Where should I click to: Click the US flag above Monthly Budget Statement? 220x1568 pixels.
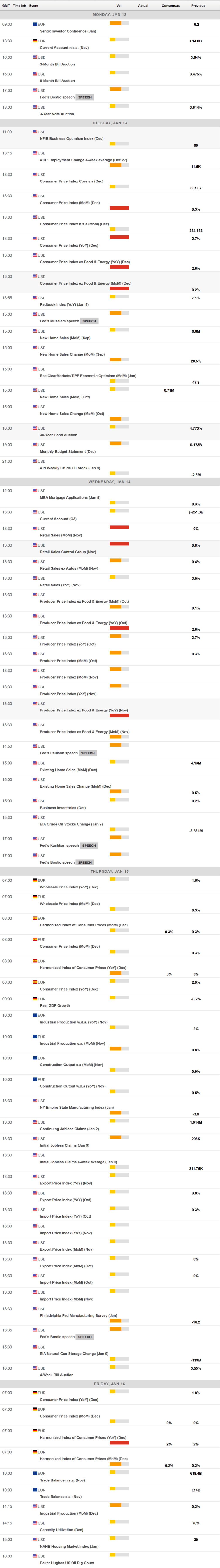35,444
